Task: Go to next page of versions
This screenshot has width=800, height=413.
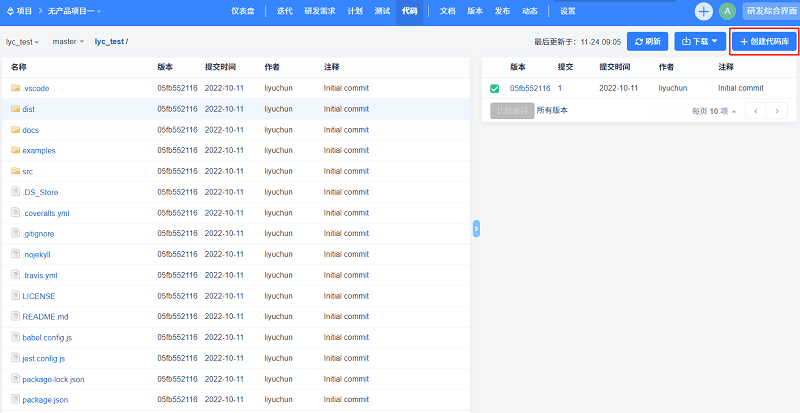Action: 777,110
